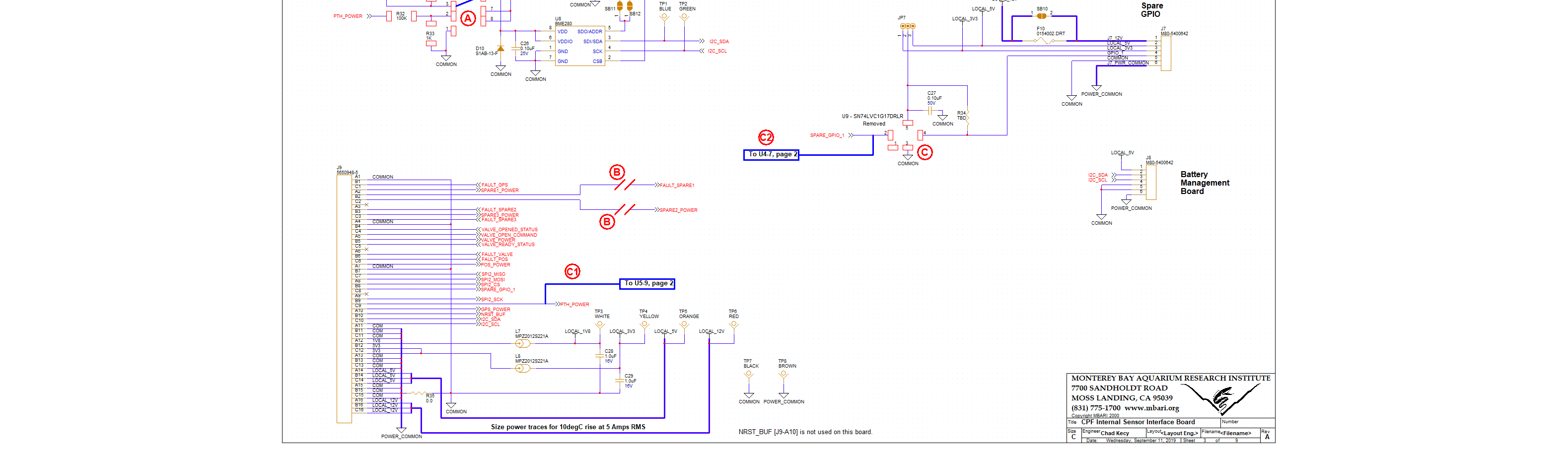Click the '<Filename>' placeholder field
Viewport: 1568px width, 453px height.
pos(1236,434)
